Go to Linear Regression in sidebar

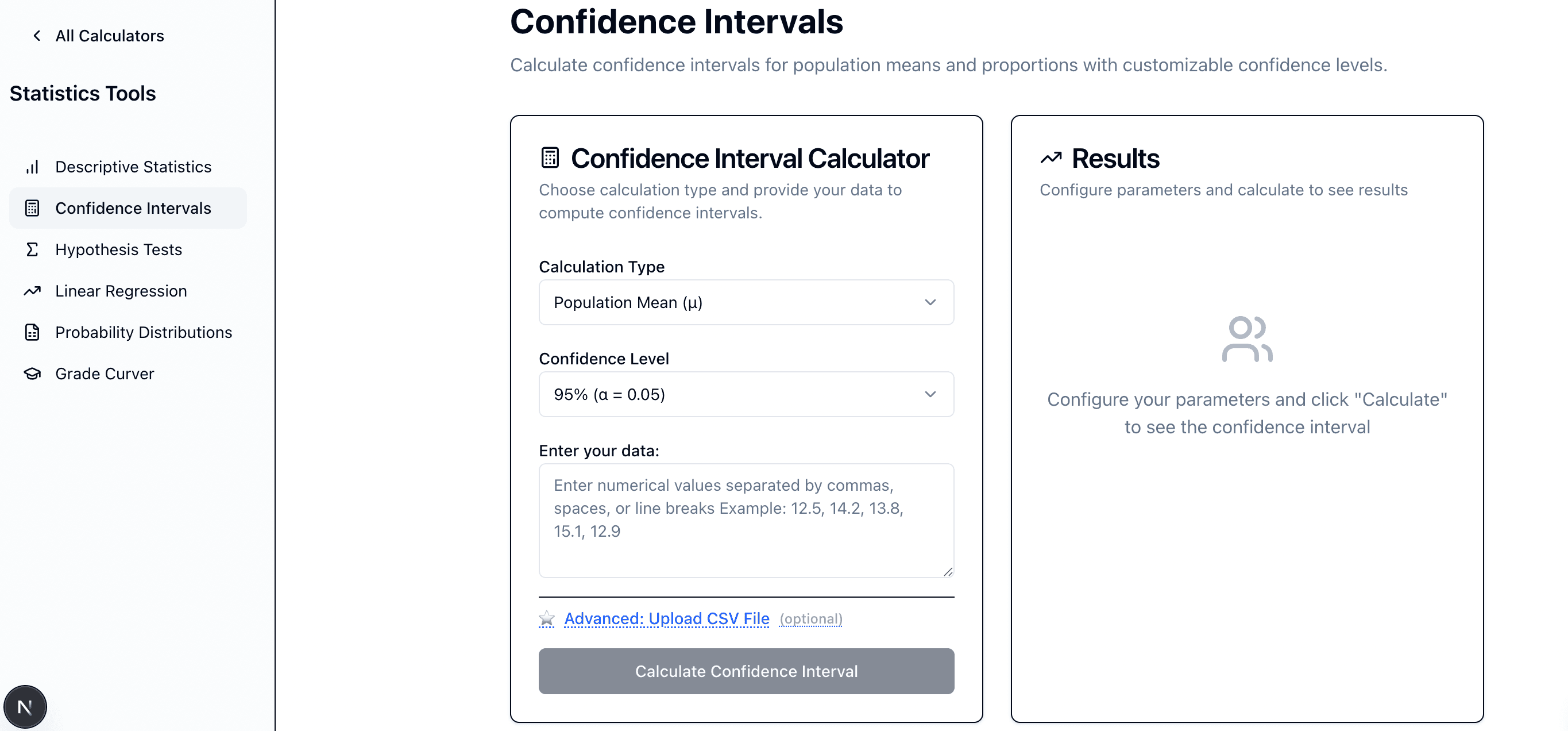(x=121, y=291)
